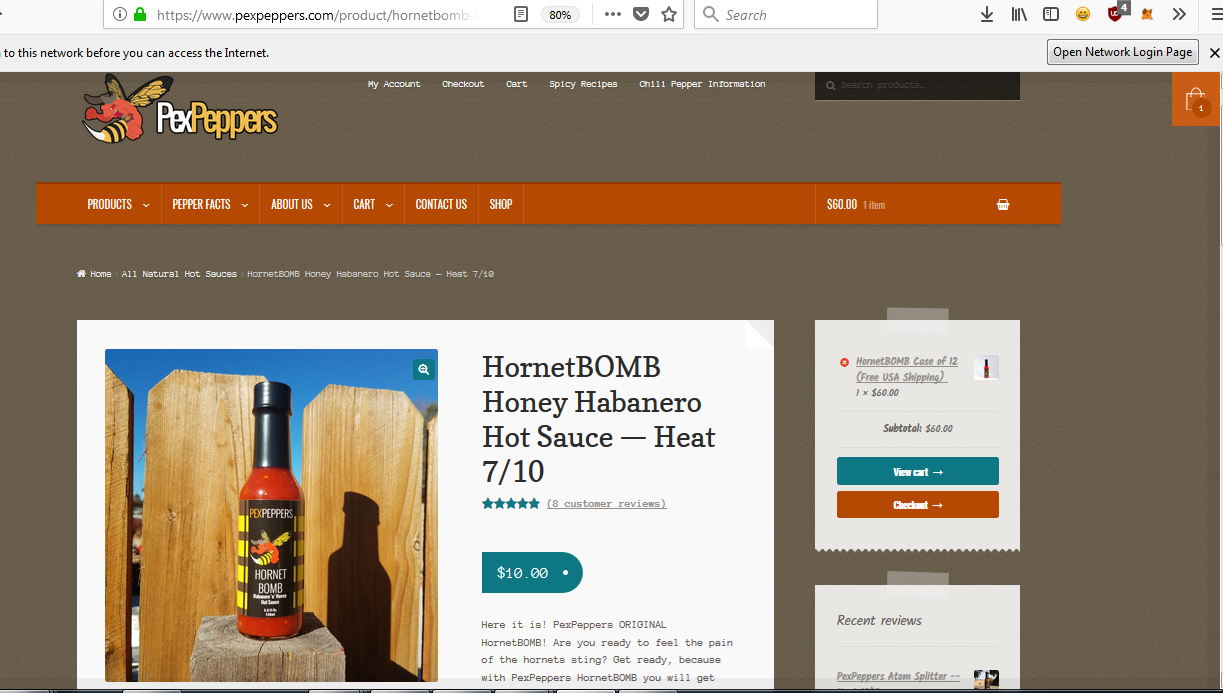Click the View cart button
This screenshot has width=1223, height=693.
[918, 471]
